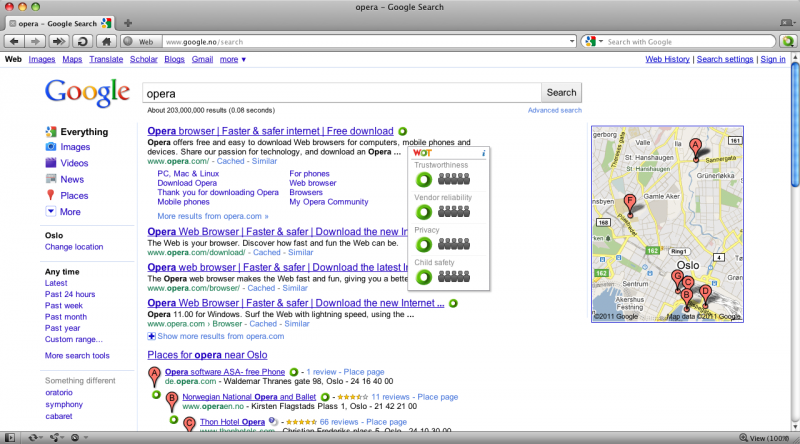Click red pin B next to Norwegian National Opera

[x=172, y=401]
